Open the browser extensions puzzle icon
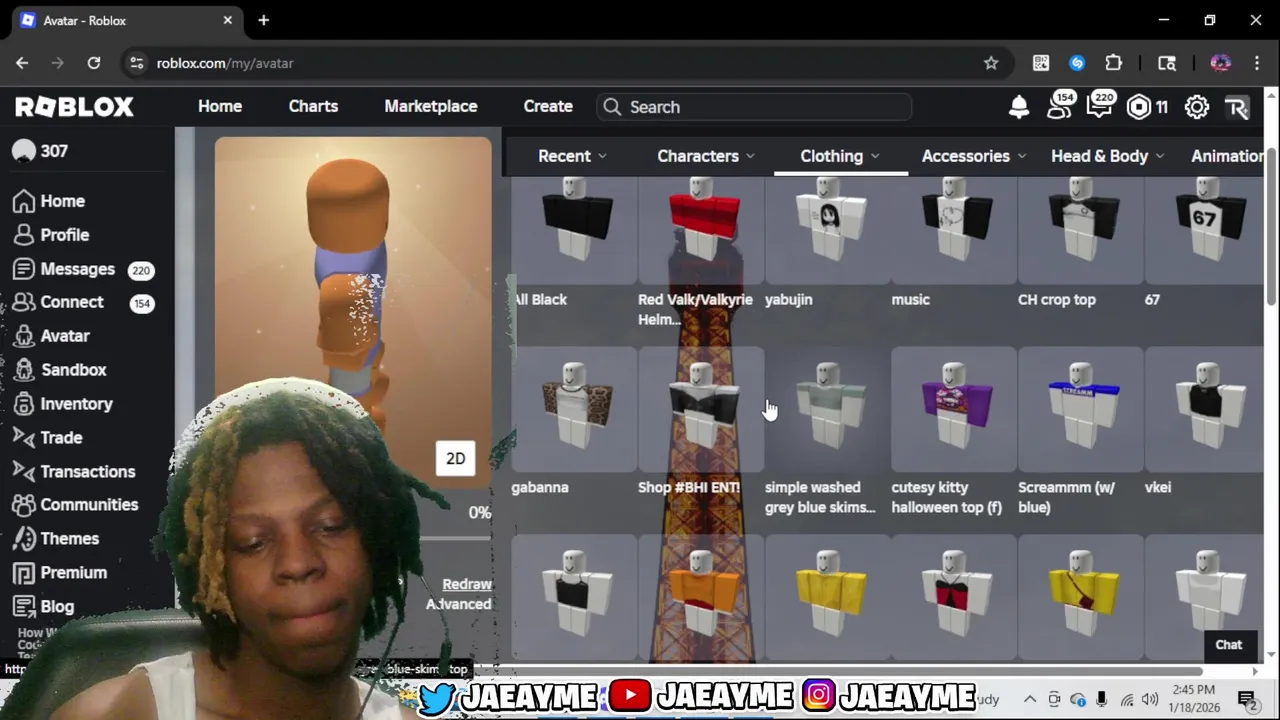1280x720 pixels. [x=1113, y=63]
